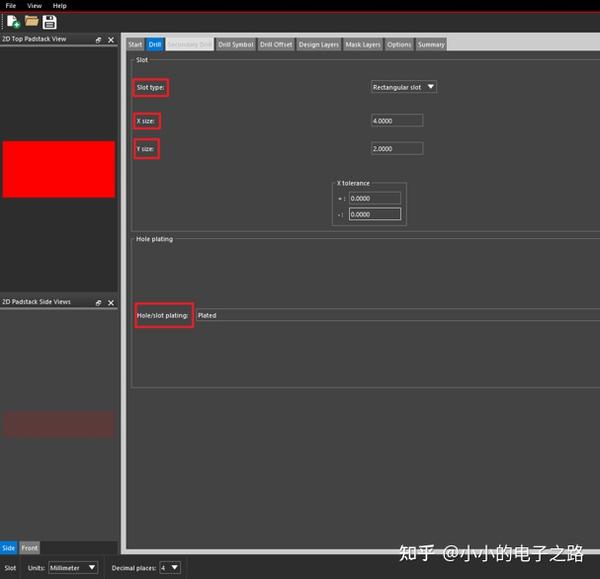This screenshot has height=579, width=600.
Task: Undock the 2D Top Padstack View panel
Action: pyautogui.click(x=98, y=40)
